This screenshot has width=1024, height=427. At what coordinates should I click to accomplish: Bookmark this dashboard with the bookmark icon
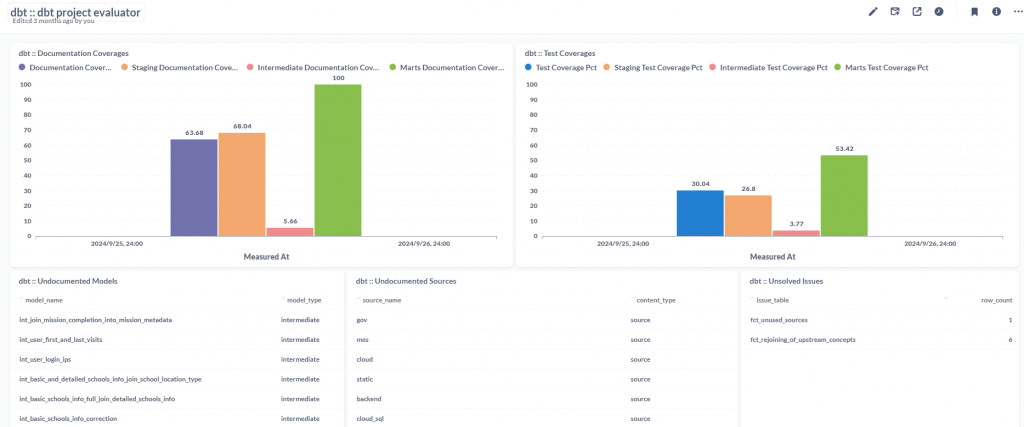(974, 12)
